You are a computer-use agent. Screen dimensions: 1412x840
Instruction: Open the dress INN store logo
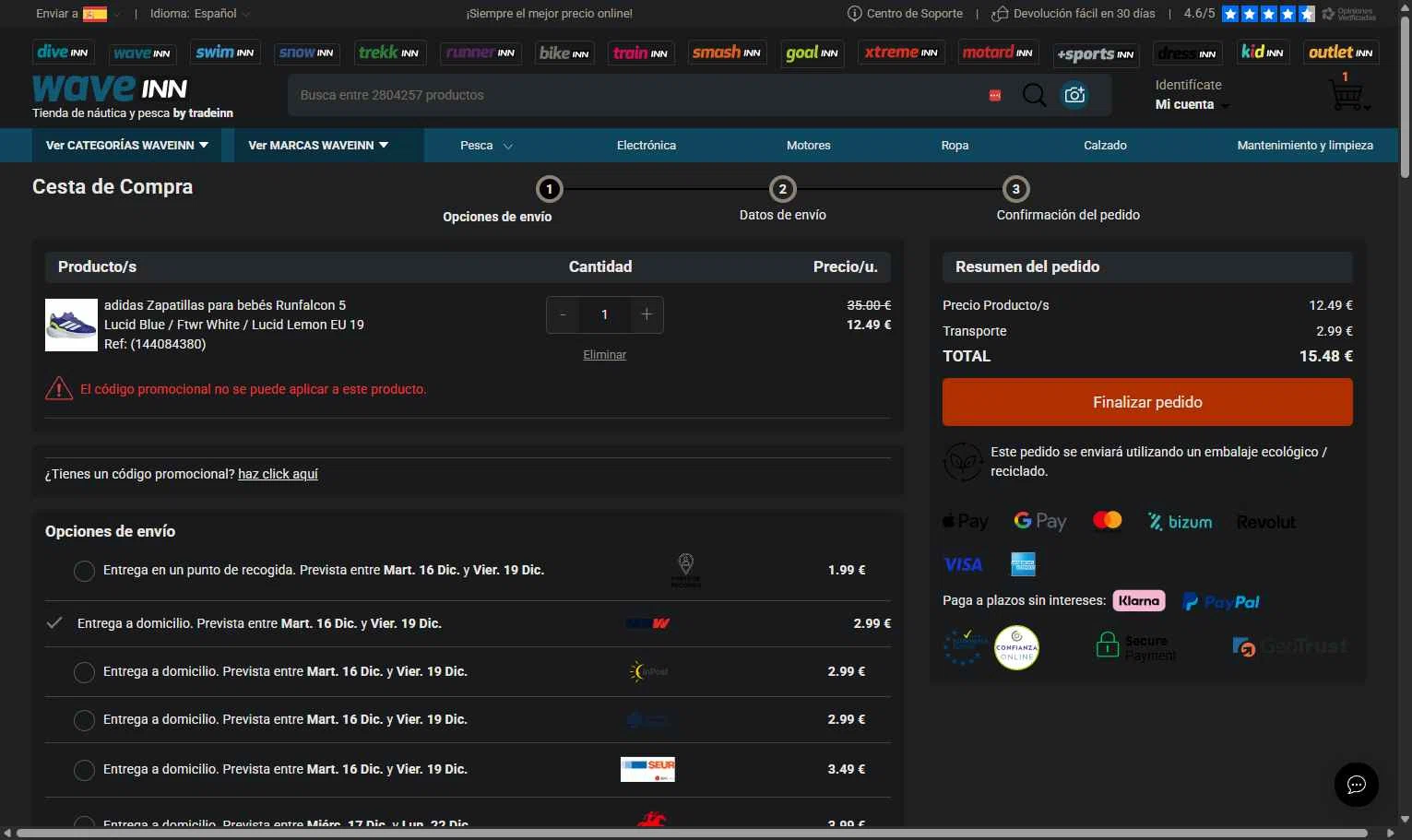[1188, 53]
